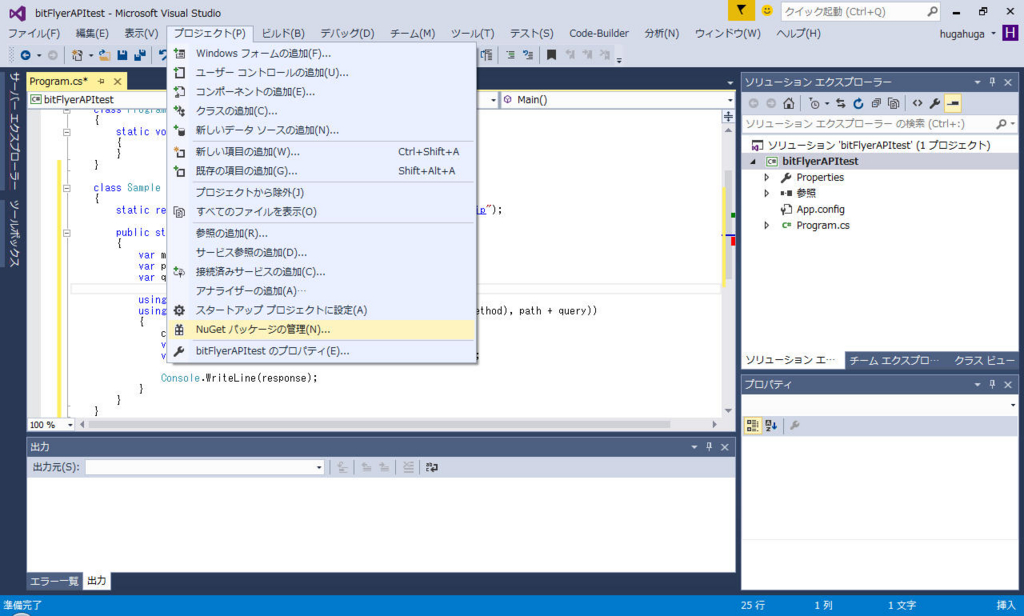Select 参照の追加(R)... menu item
The height and width of the screenshot is (616, 1024).
click(x=321, y=233)
